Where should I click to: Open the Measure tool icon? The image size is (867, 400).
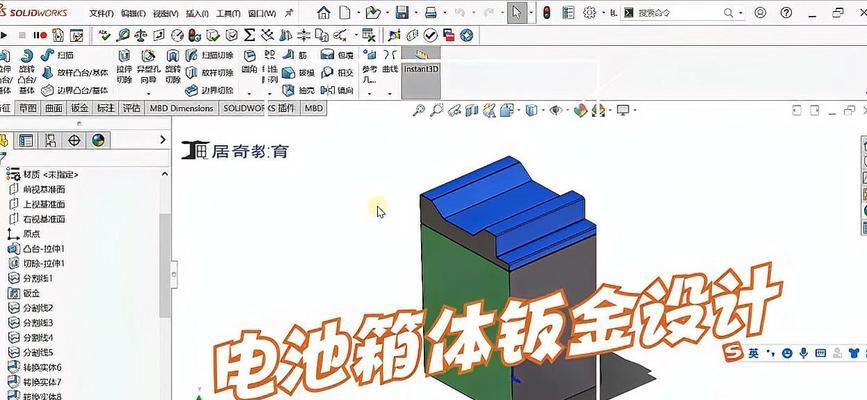(123, 36)
